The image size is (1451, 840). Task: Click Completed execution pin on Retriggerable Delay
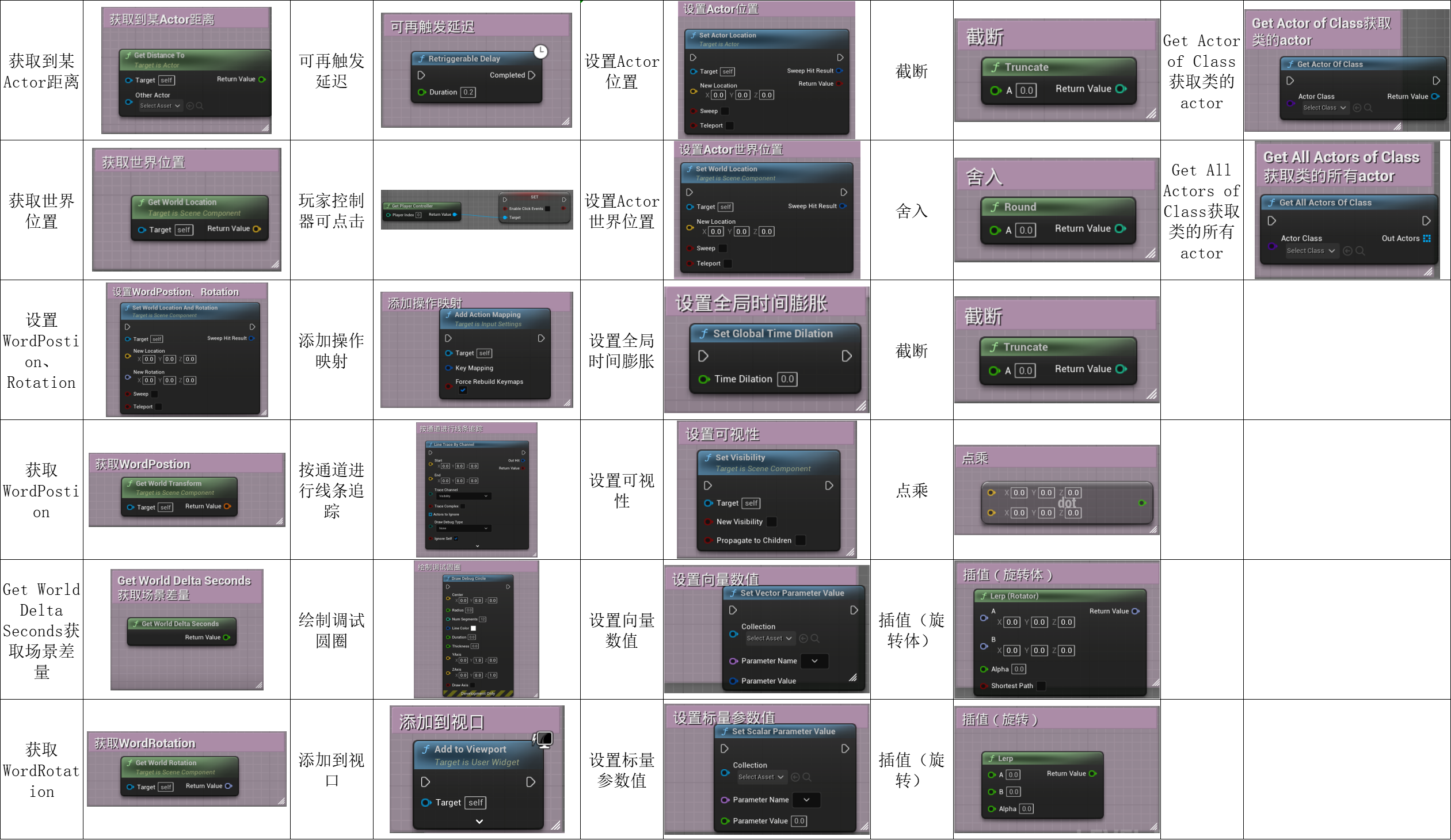(x=531, y=75)
